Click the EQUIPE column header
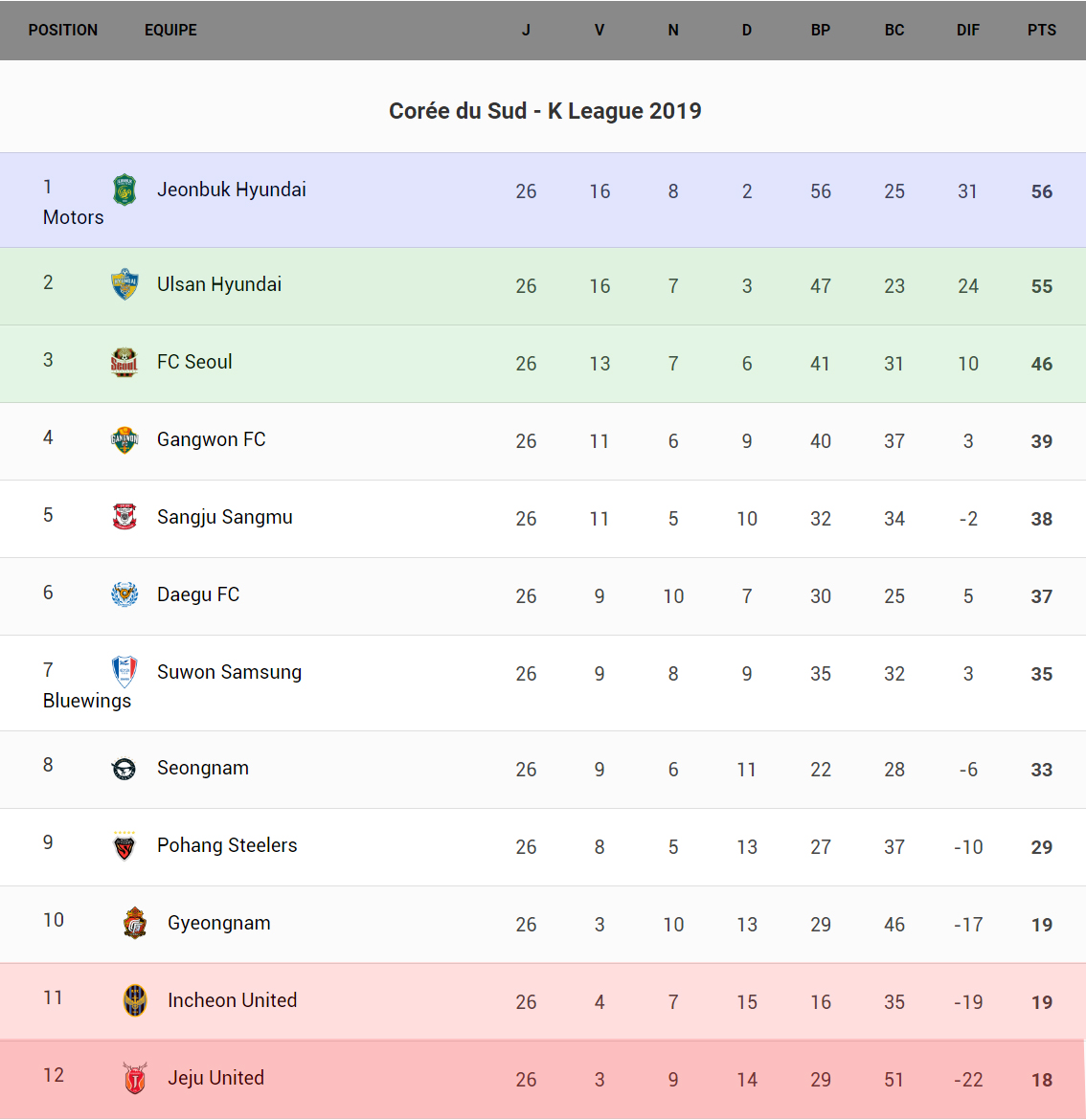The width and height of the screenshot is (1086, 1120). [x=170, y=30]
